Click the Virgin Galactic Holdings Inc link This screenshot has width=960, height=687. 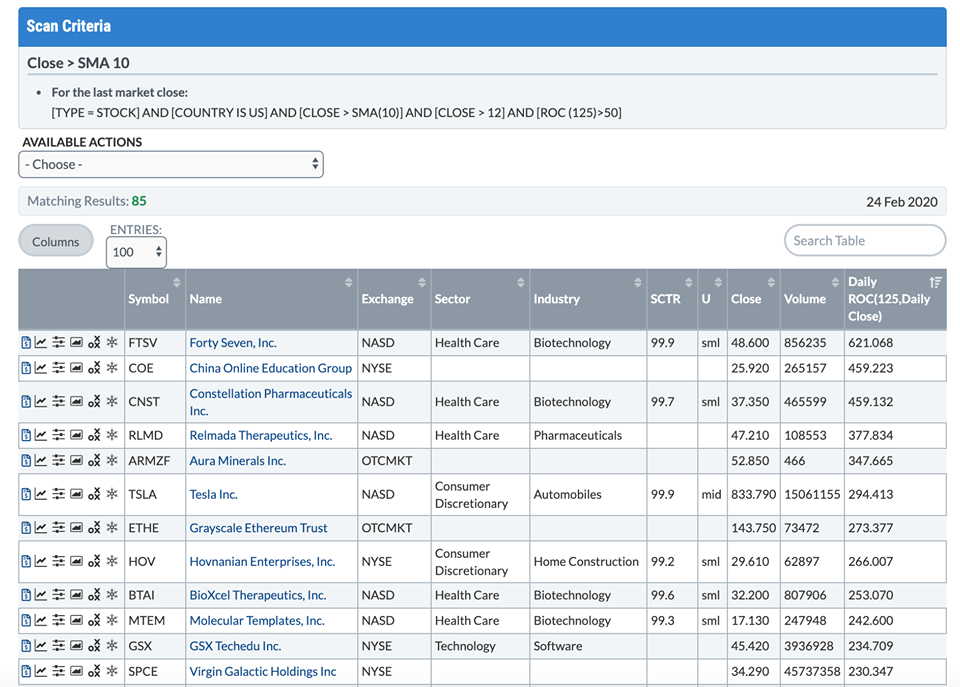pyautogui.click(x=263, y=671)
